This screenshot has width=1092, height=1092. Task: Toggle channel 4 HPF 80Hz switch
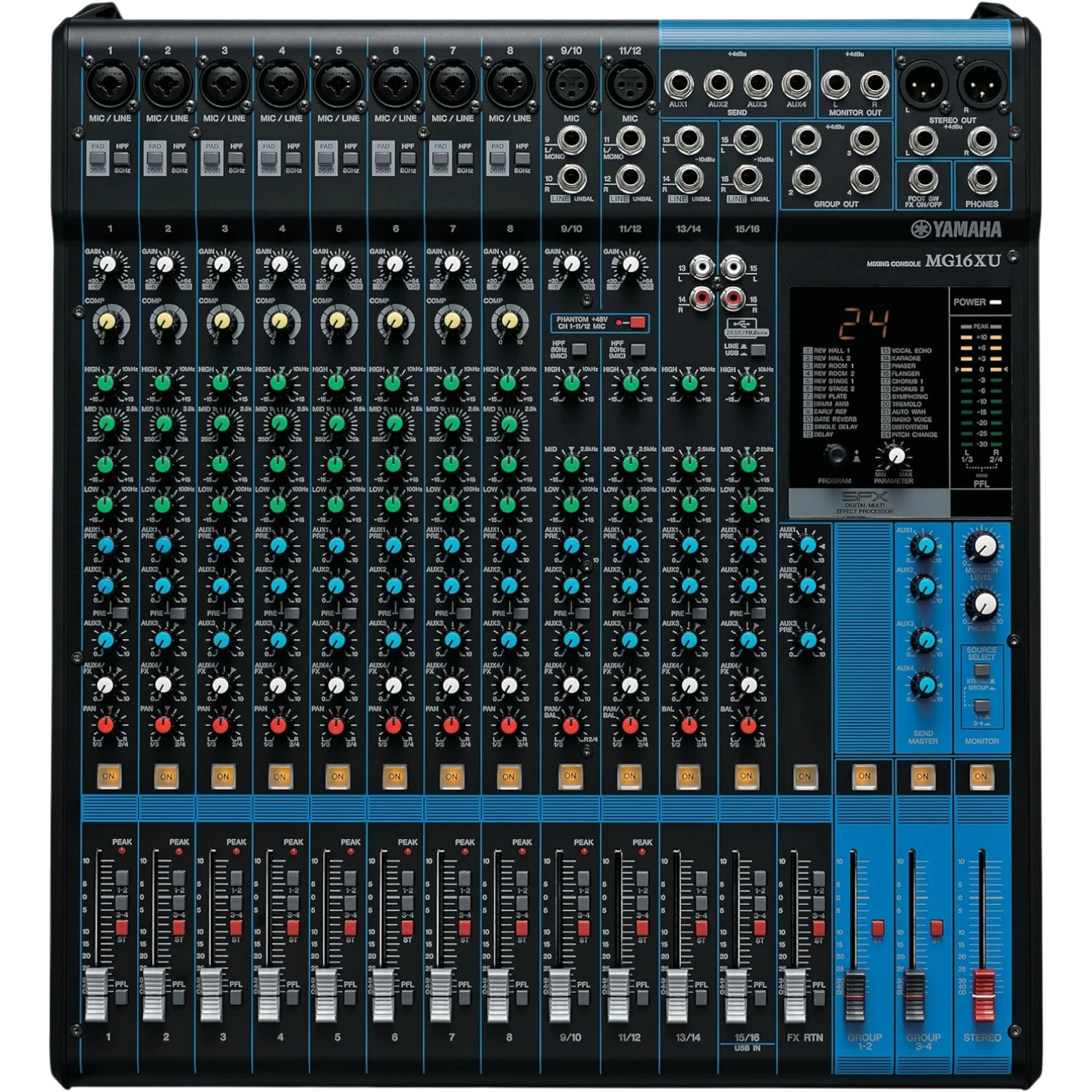(294, 158)
